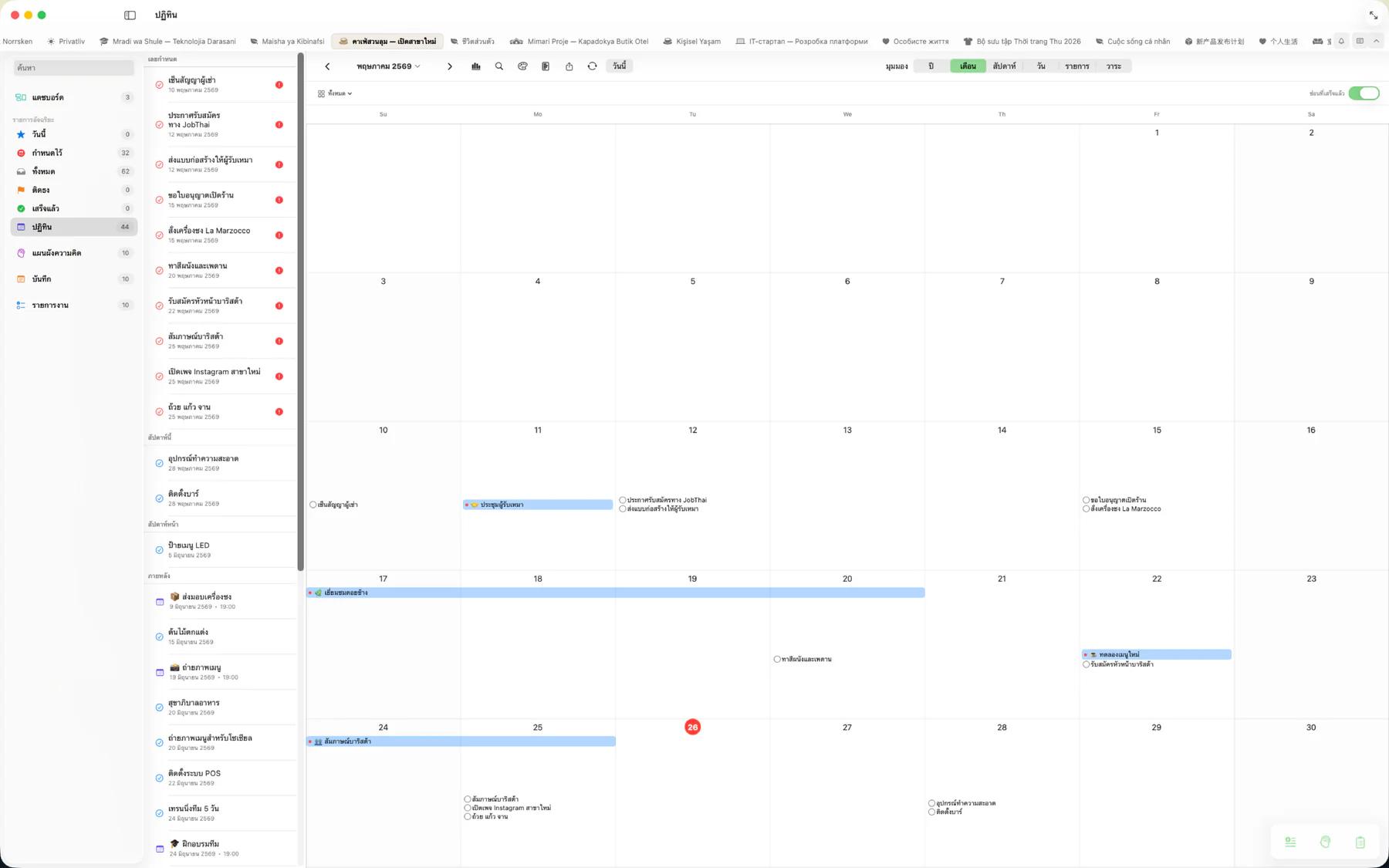1389x868 pixels.
Task: Click the task list scrollbar
Action: tap(300, 312)
